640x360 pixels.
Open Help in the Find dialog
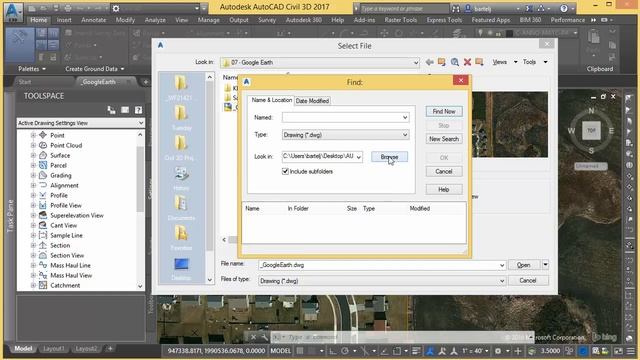444,189
